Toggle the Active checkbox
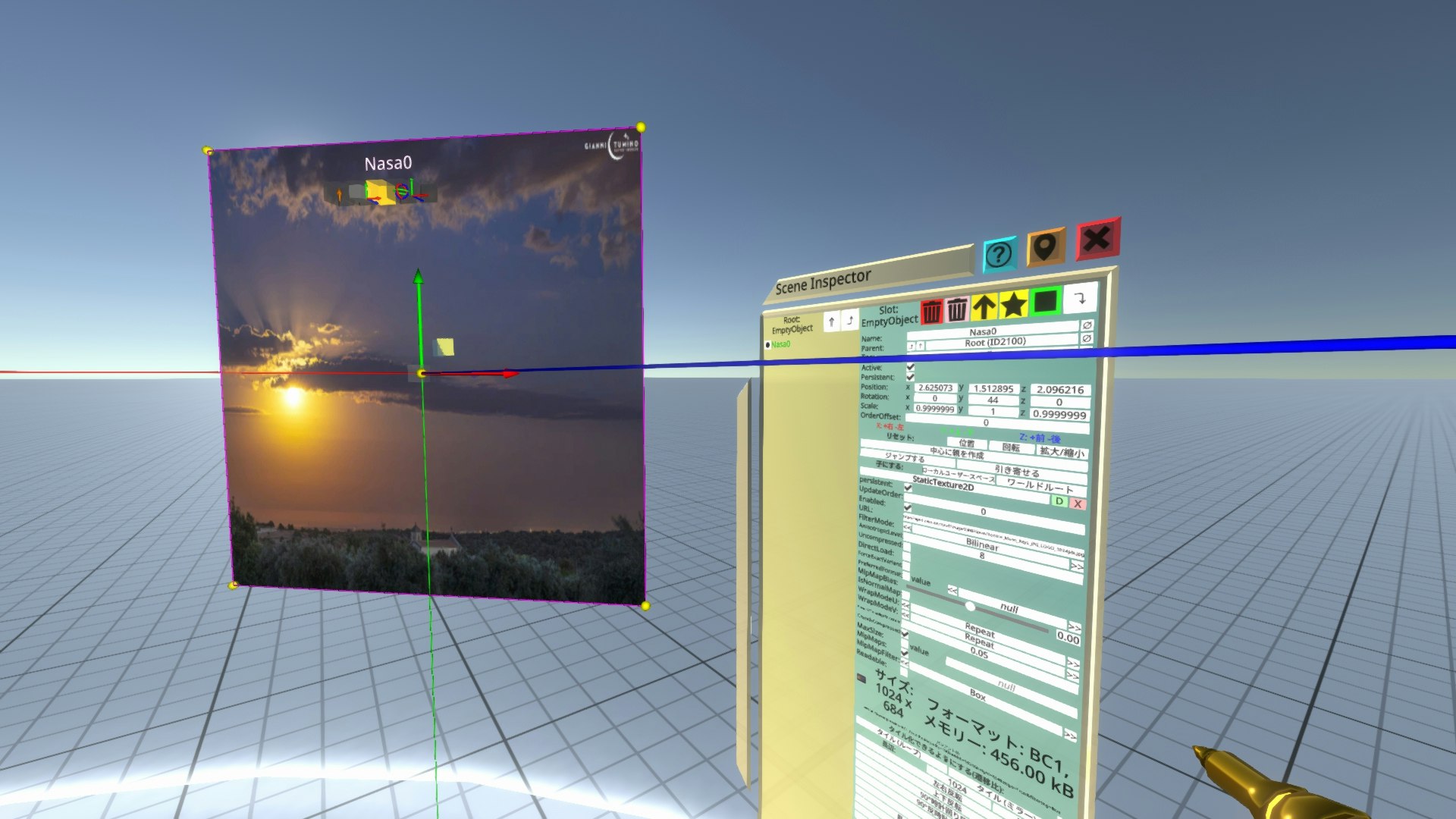Screen dimensions: 1456x819 pos(911,367)
